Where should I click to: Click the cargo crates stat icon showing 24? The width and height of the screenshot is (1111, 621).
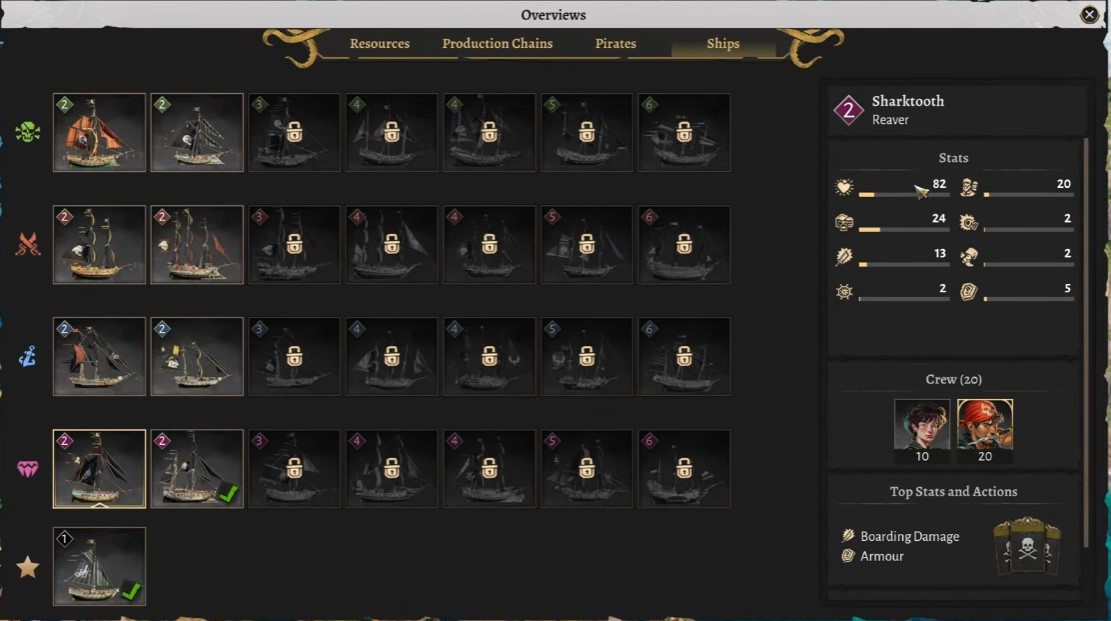coord(844,222)
